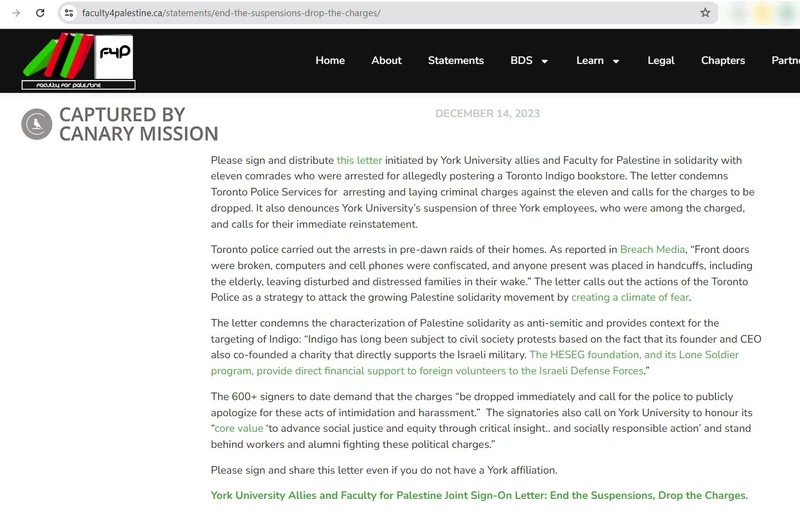800x515 pixels.
Task: Click the browser forward arrow button
Action: (15, 13)
